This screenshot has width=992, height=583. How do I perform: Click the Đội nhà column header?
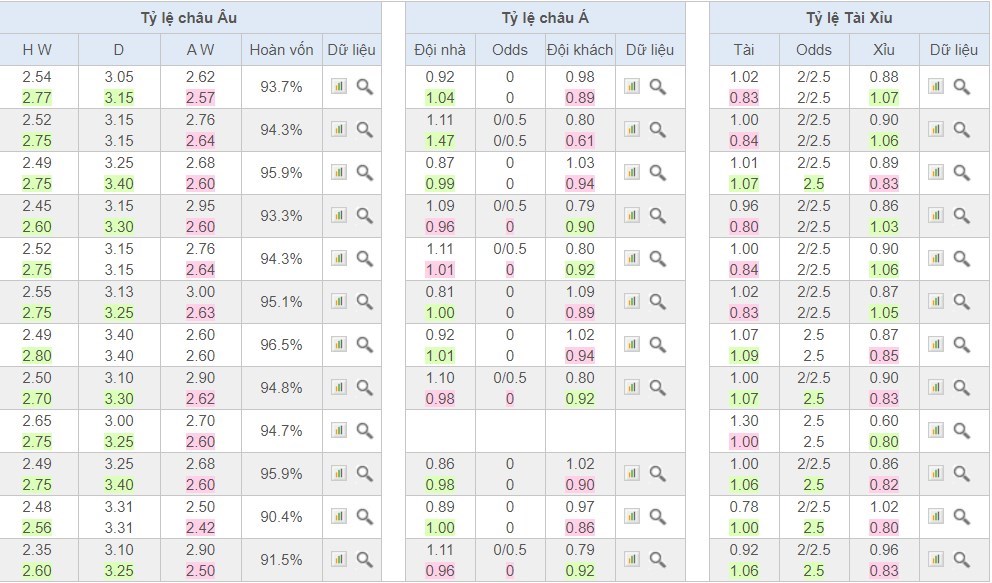pos(440,50)
